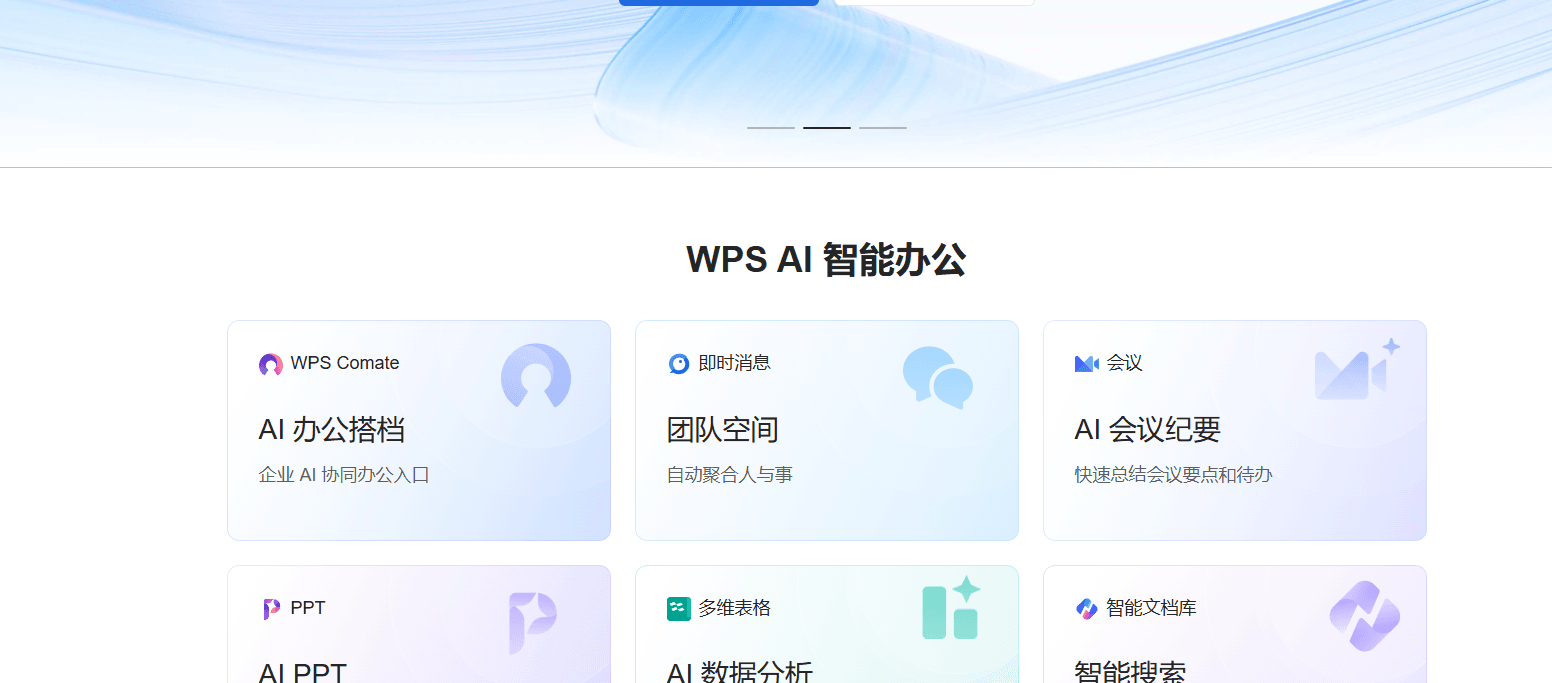Click the PPT label text

308,608
